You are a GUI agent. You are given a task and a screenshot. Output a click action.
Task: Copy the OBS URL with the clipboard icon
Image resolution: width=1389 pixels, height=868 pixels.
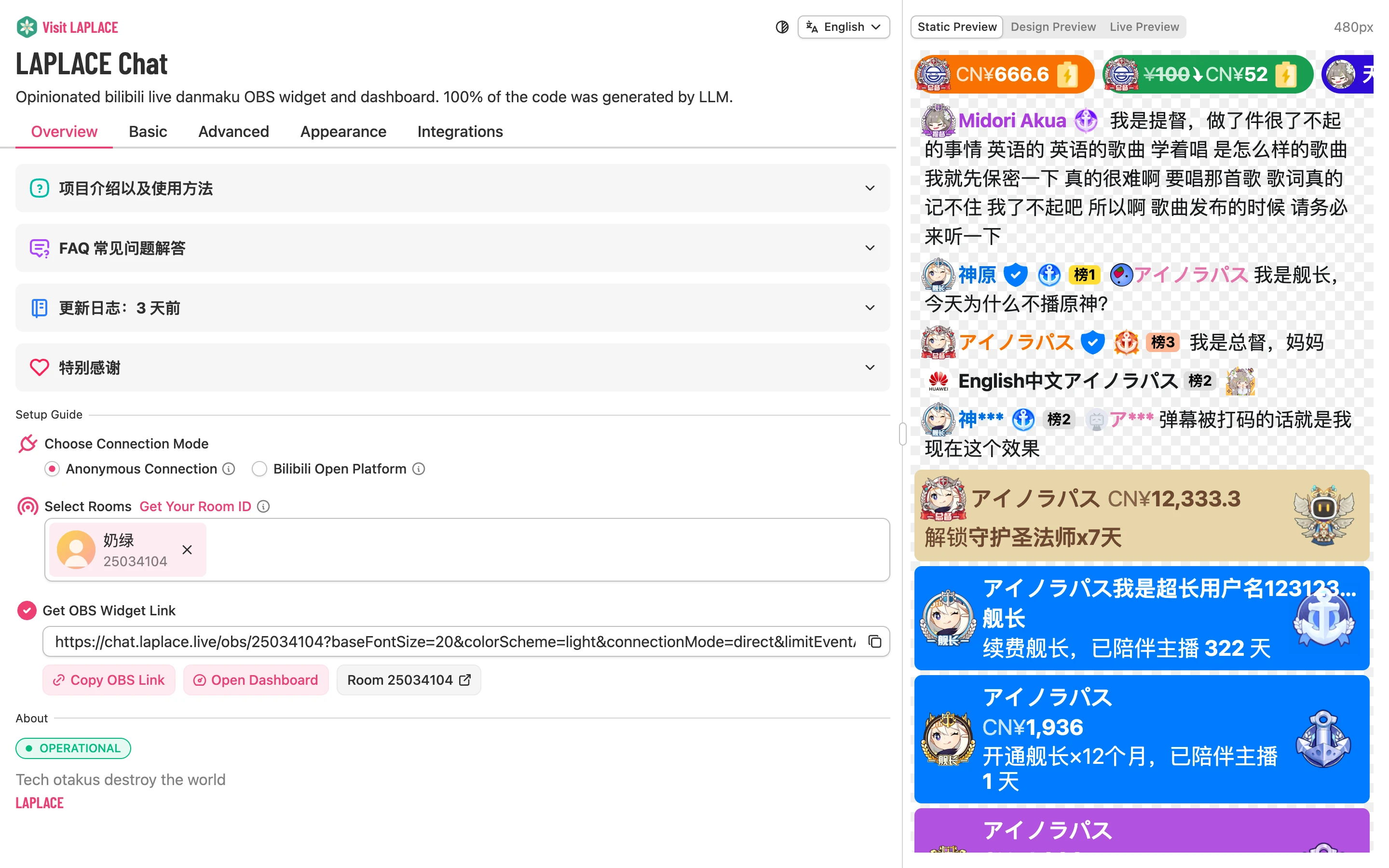874,641
